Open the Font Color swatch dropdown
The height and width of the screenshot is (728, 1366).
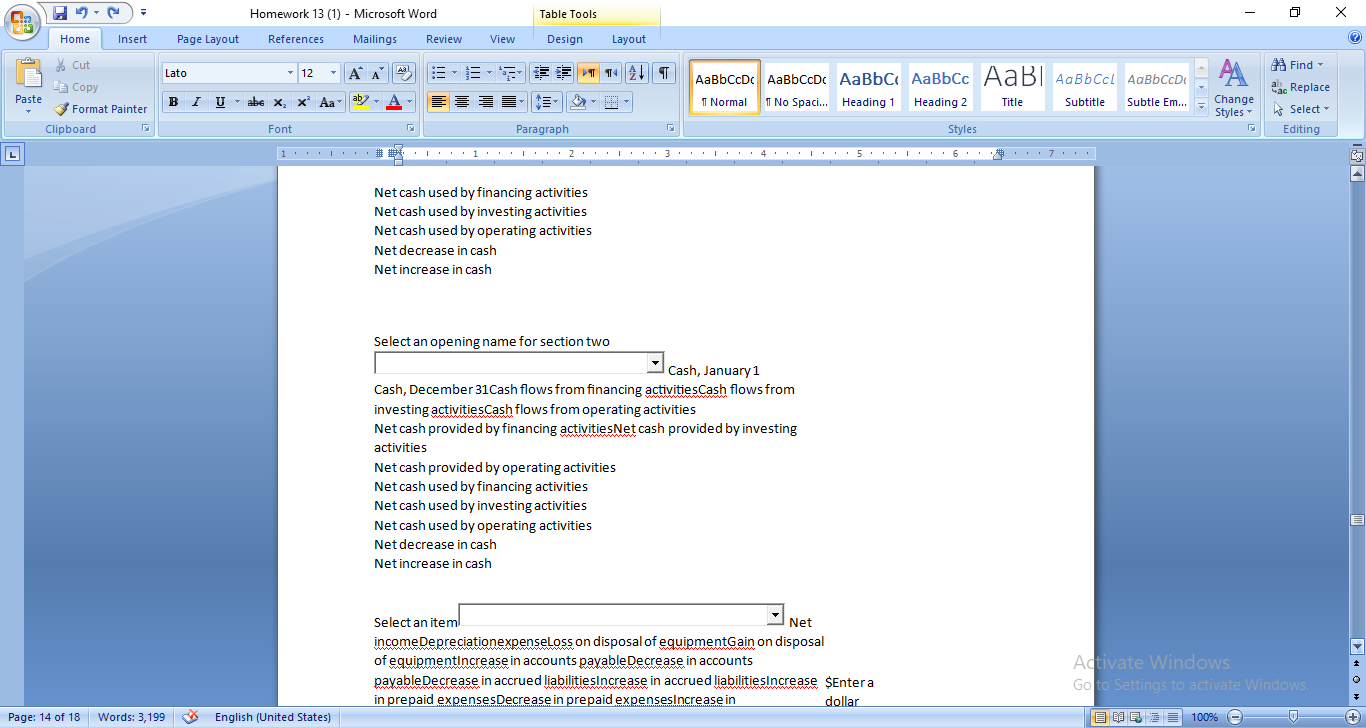[407, 102]
